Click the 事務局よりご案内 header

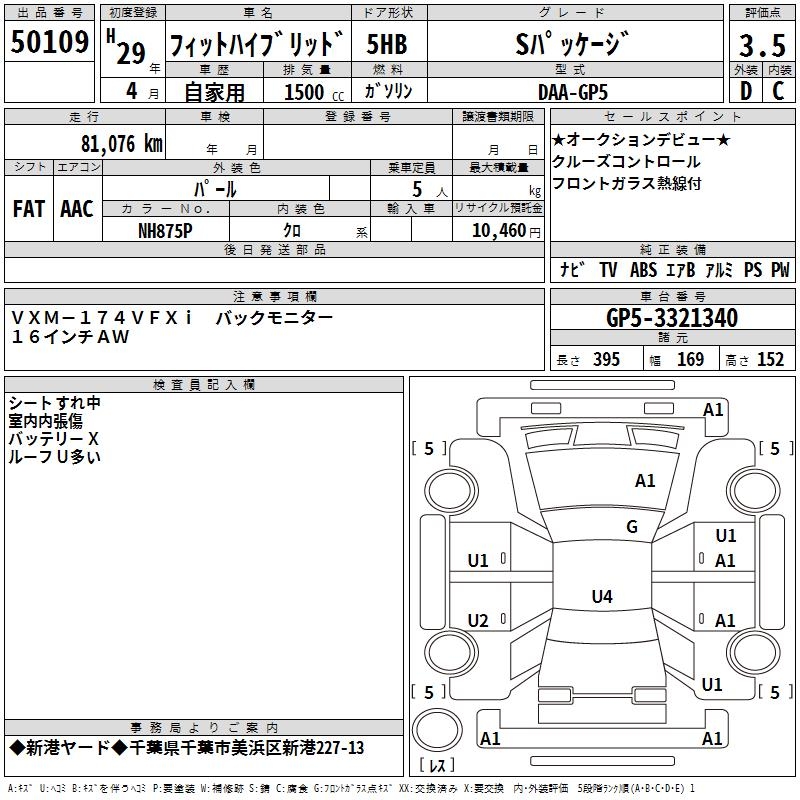point(204,728)
